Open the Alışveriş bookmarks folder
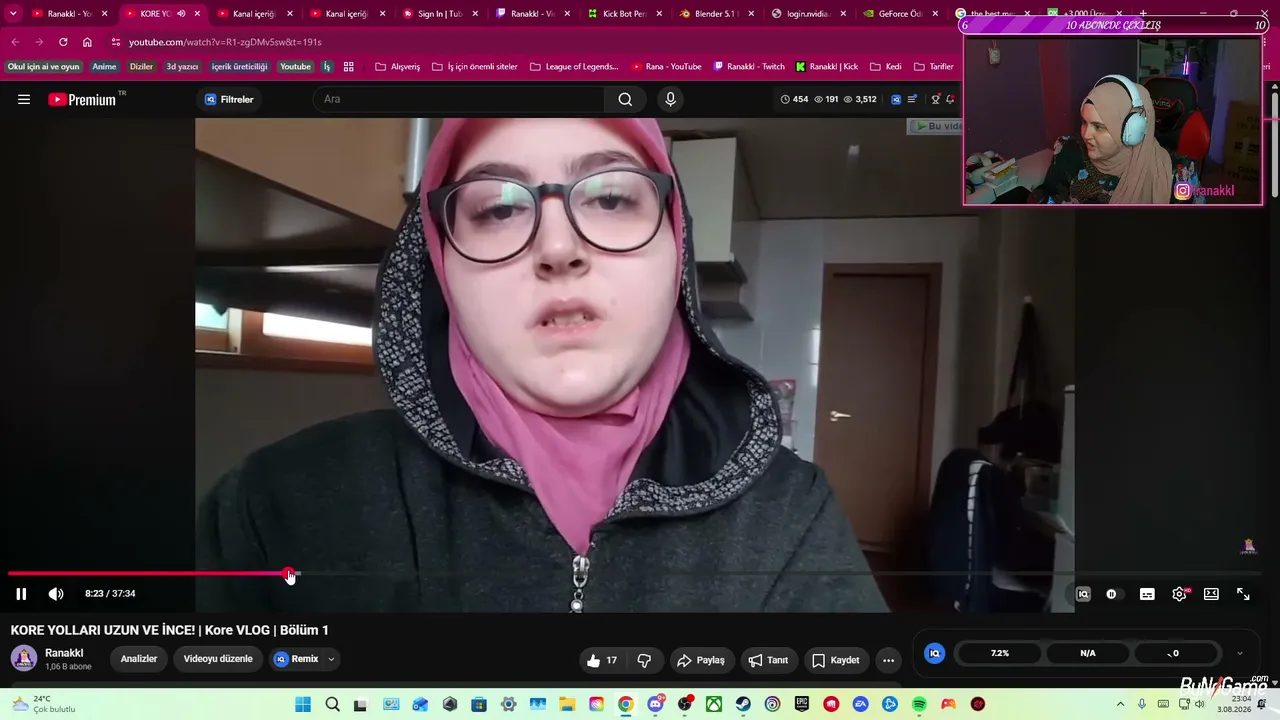 pos(397,67)
